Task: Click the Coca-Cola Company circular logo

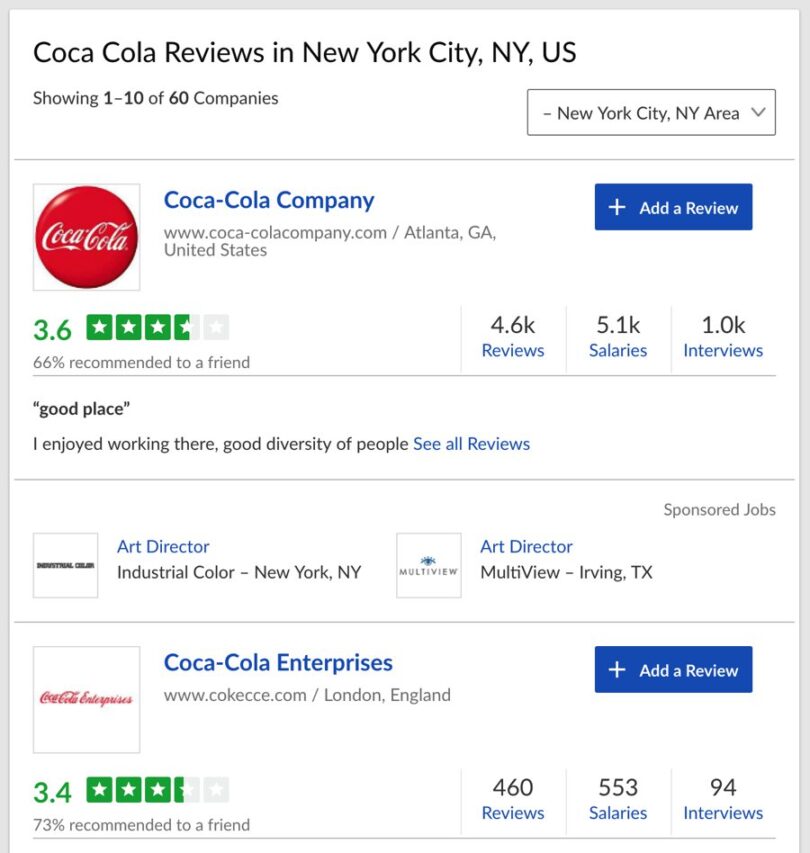Action: 86,236
